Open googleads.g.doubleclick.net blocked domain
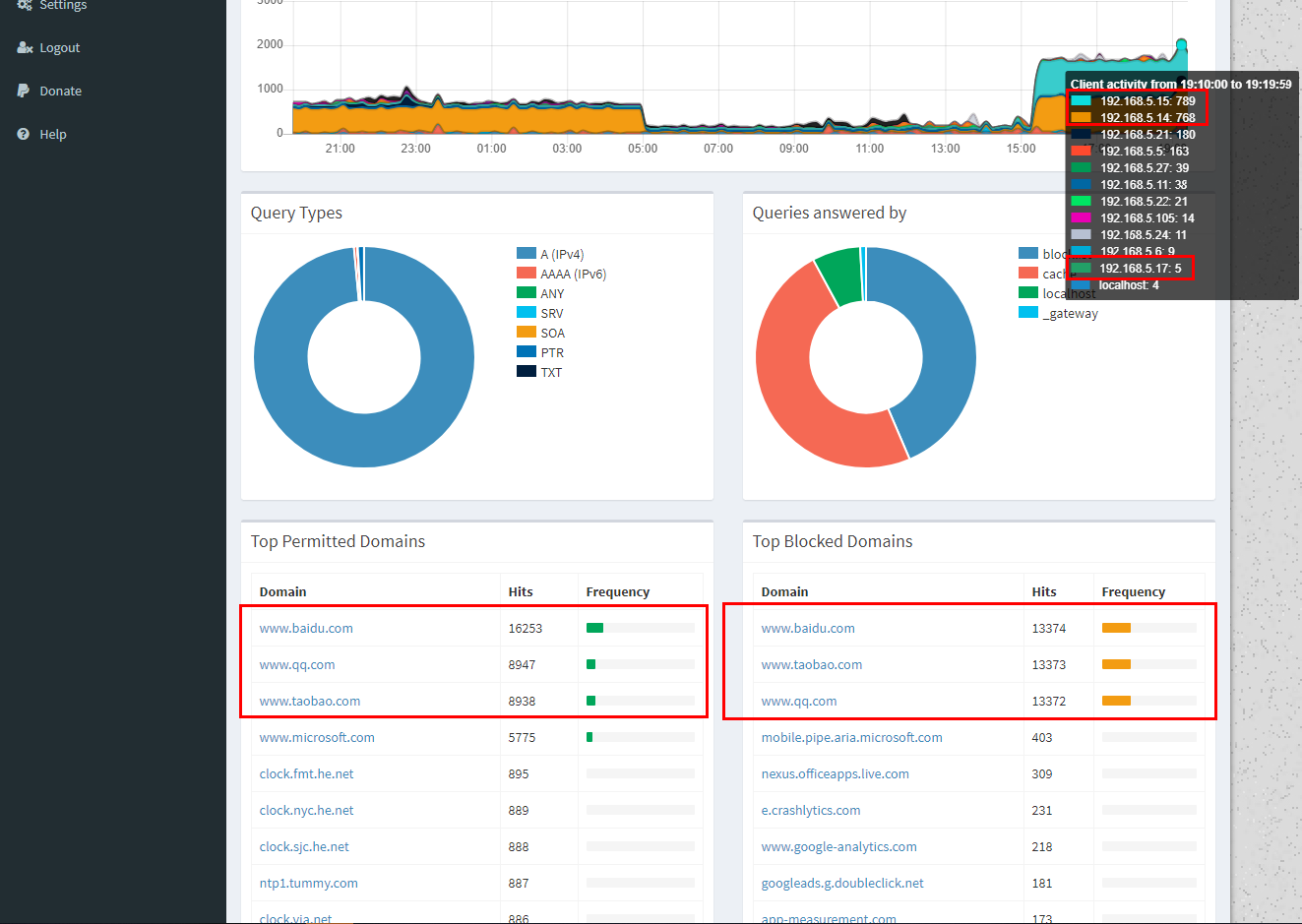Image resolution: width=1302 pixels, height=924 pixels. (842, 883)
